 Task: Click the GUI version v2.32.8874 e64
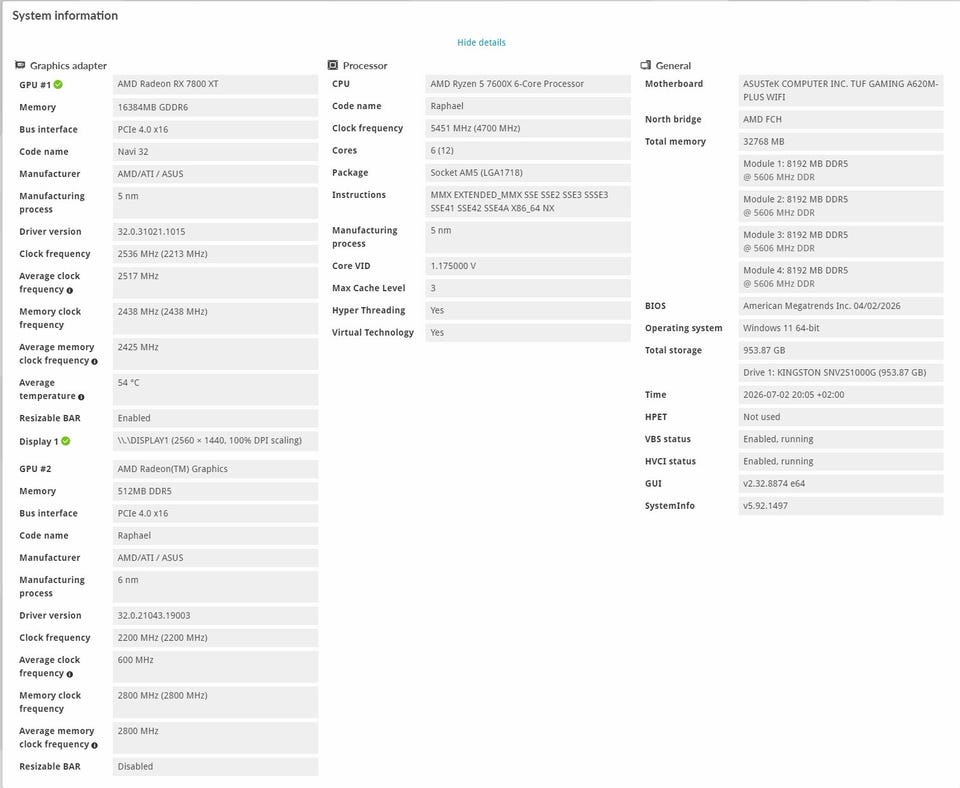[841, 484]
